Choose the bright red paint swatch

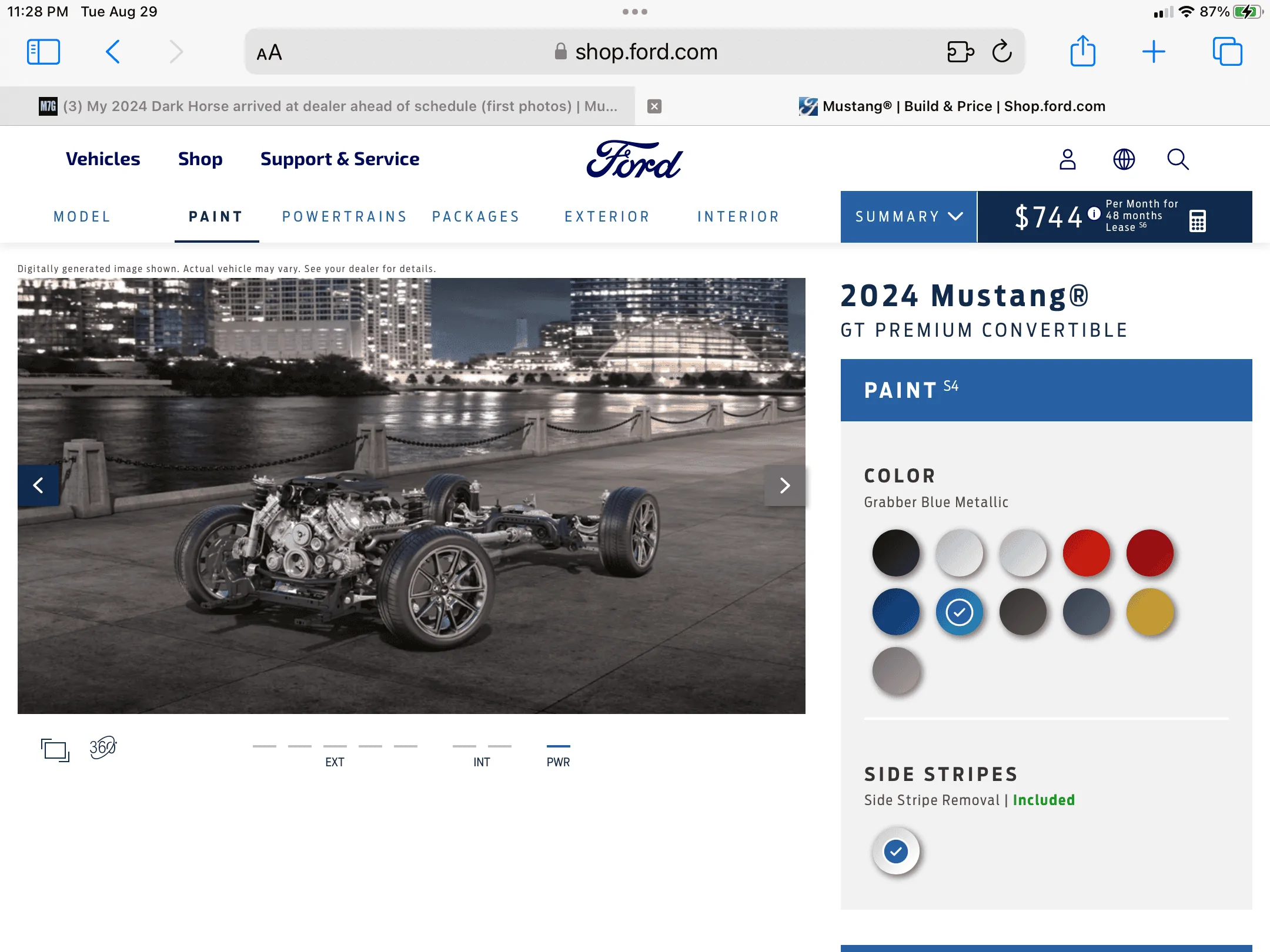[x=1087, y=553]
